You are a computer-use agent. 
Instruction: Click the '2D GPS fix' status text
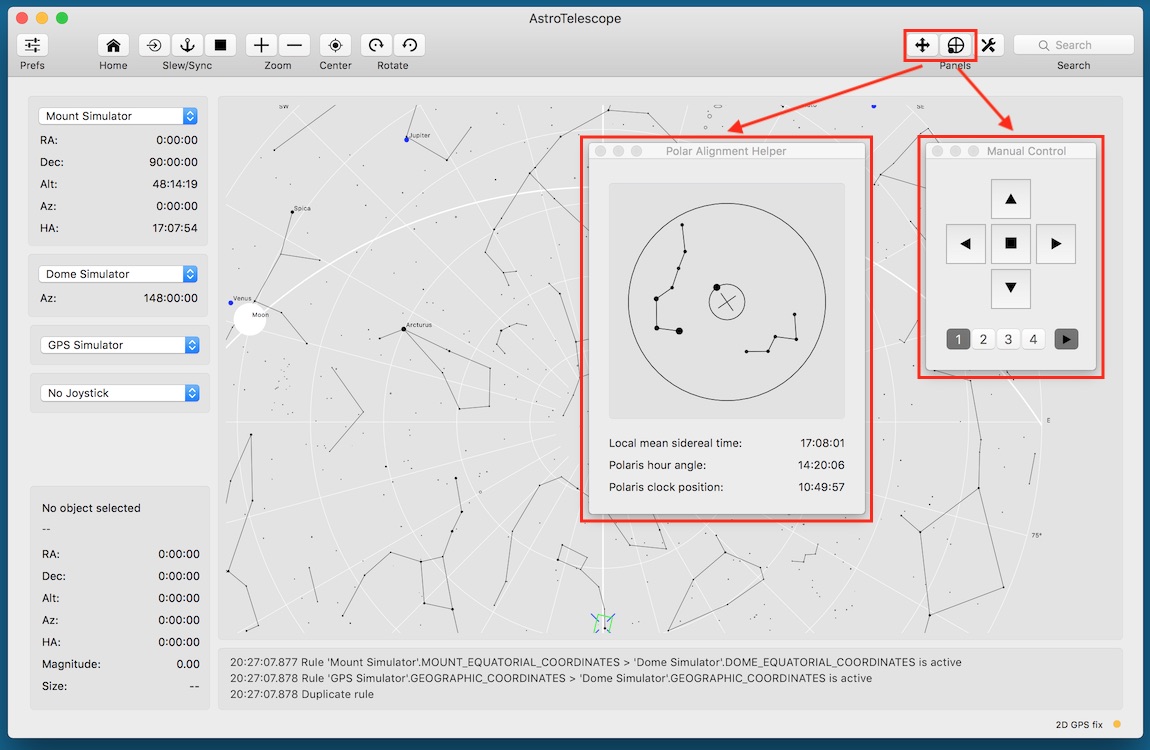pyautogui.click(x=1079, y=724)
